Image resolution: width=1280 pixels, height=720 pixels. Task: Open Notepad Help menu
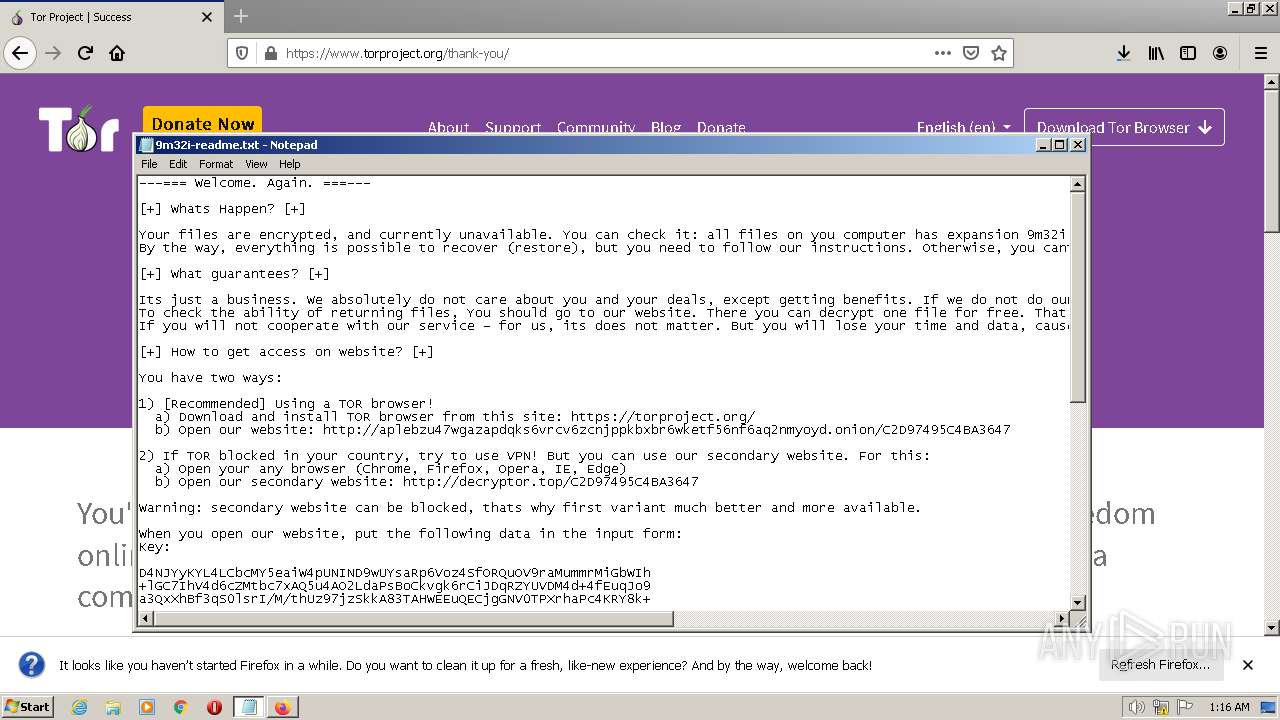tap(289, 164)
